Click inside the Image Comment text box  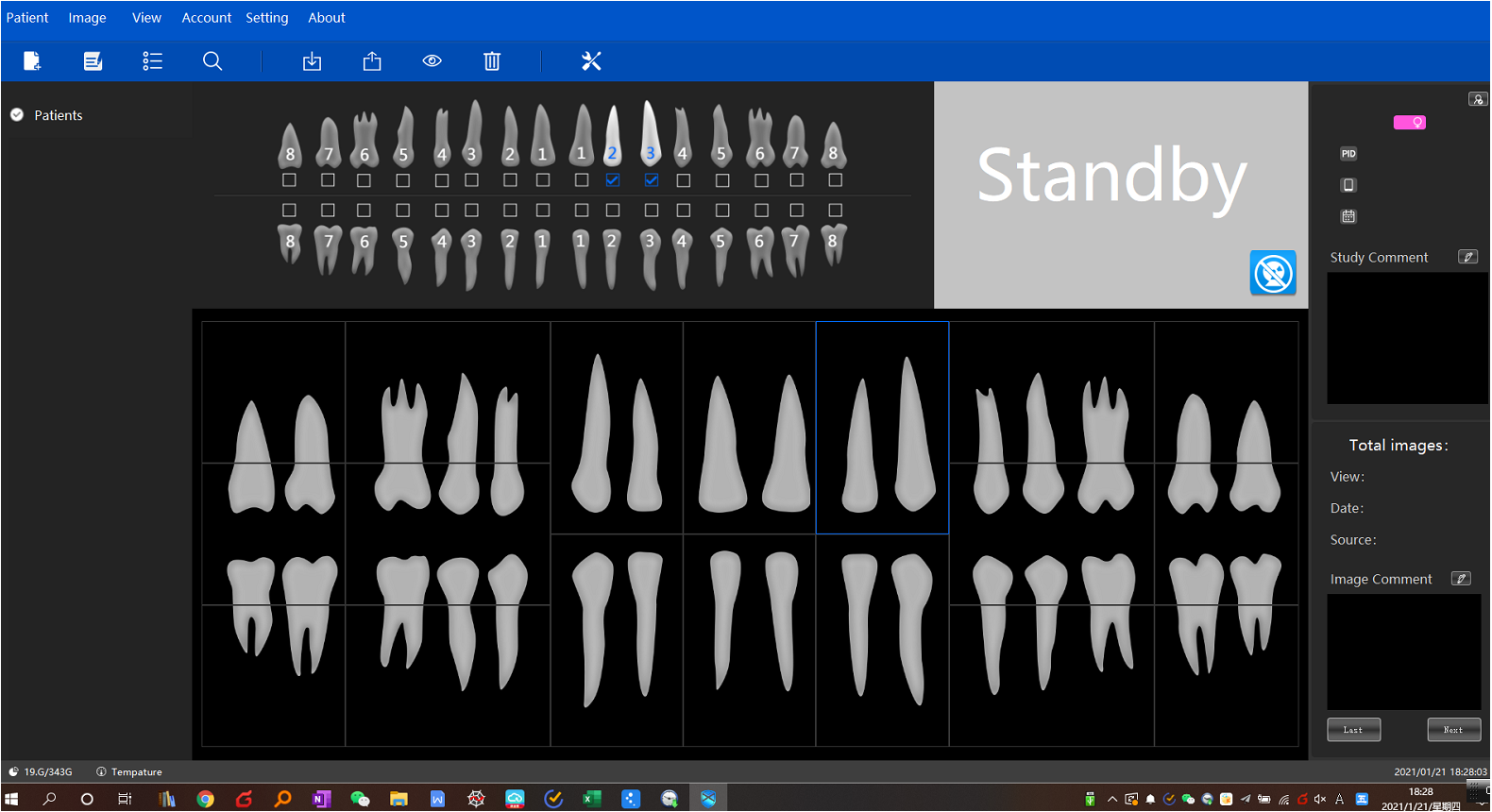click(1403, 651)
